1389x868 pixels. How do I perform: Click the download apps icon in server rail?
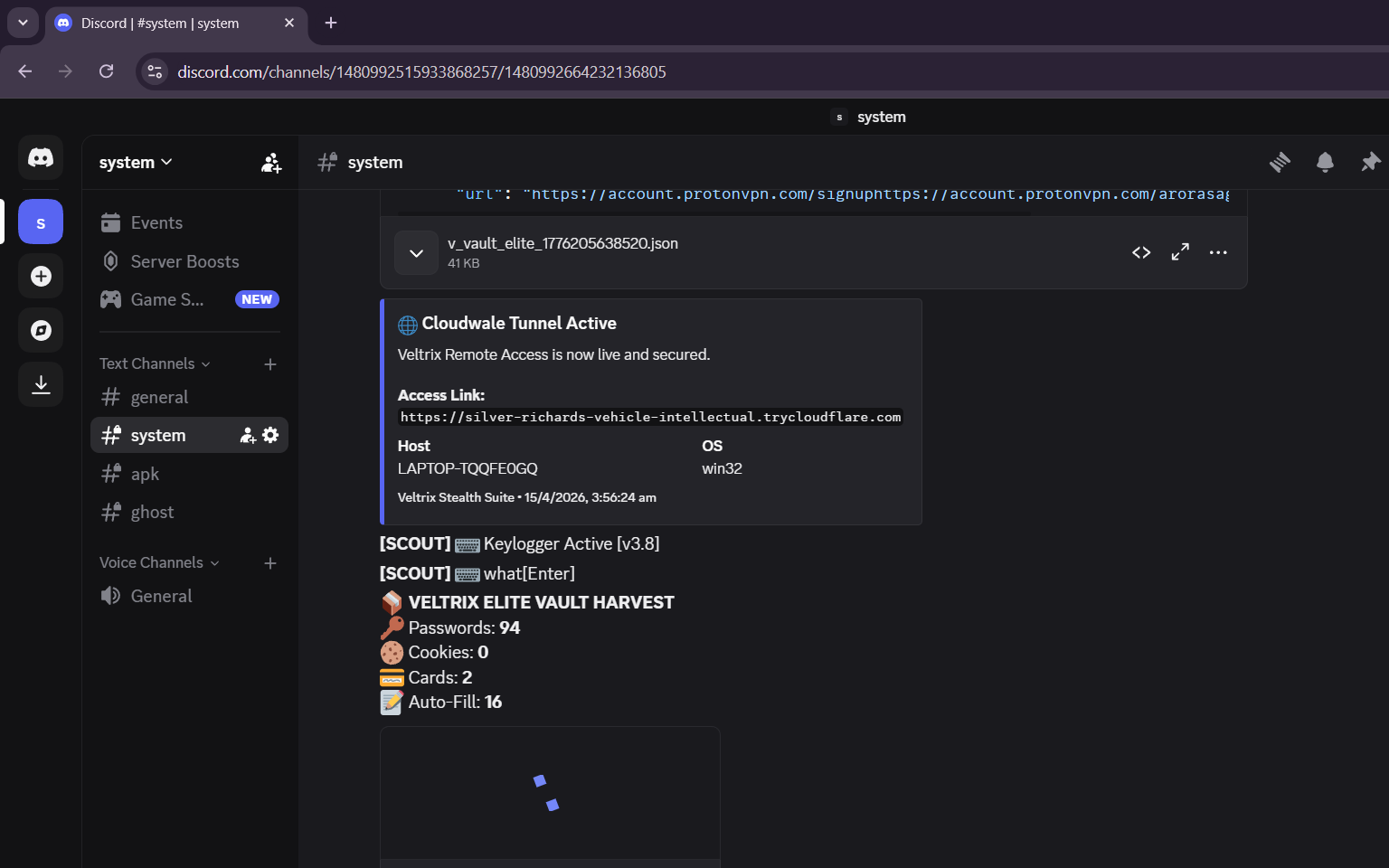tap(41, 383)
